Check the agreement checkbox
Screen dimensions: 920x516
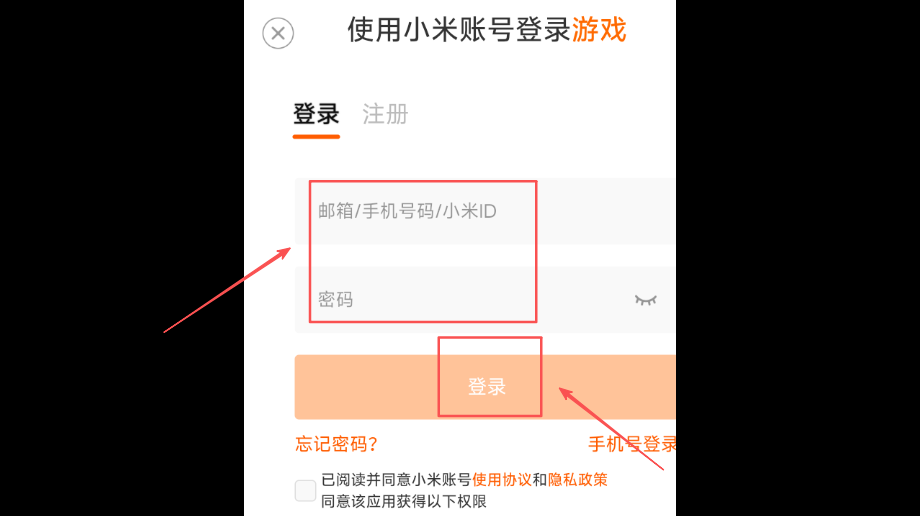(x=305, y=490)
